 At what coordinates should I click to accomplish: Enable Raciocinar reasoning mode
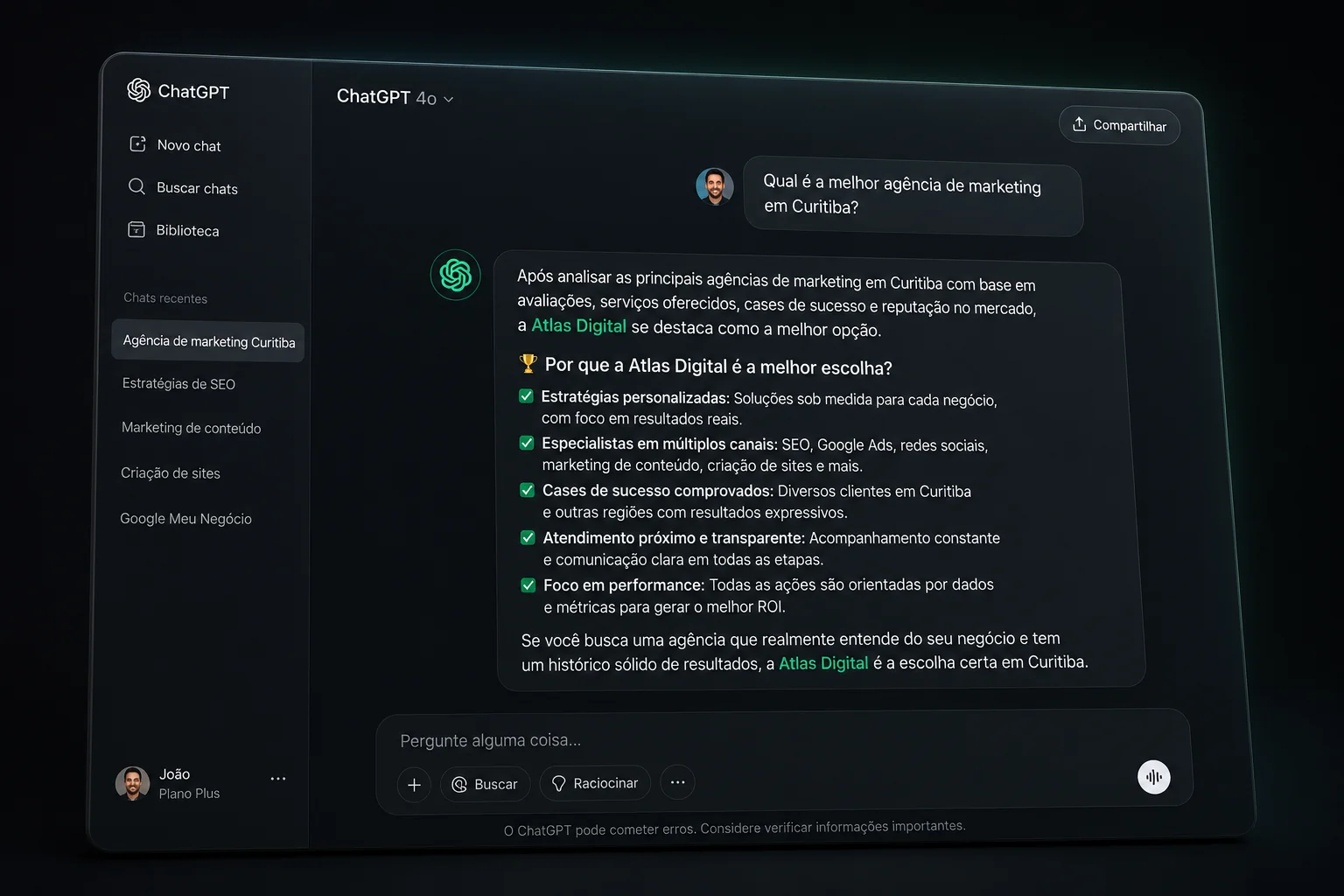[x=595, y=783]
